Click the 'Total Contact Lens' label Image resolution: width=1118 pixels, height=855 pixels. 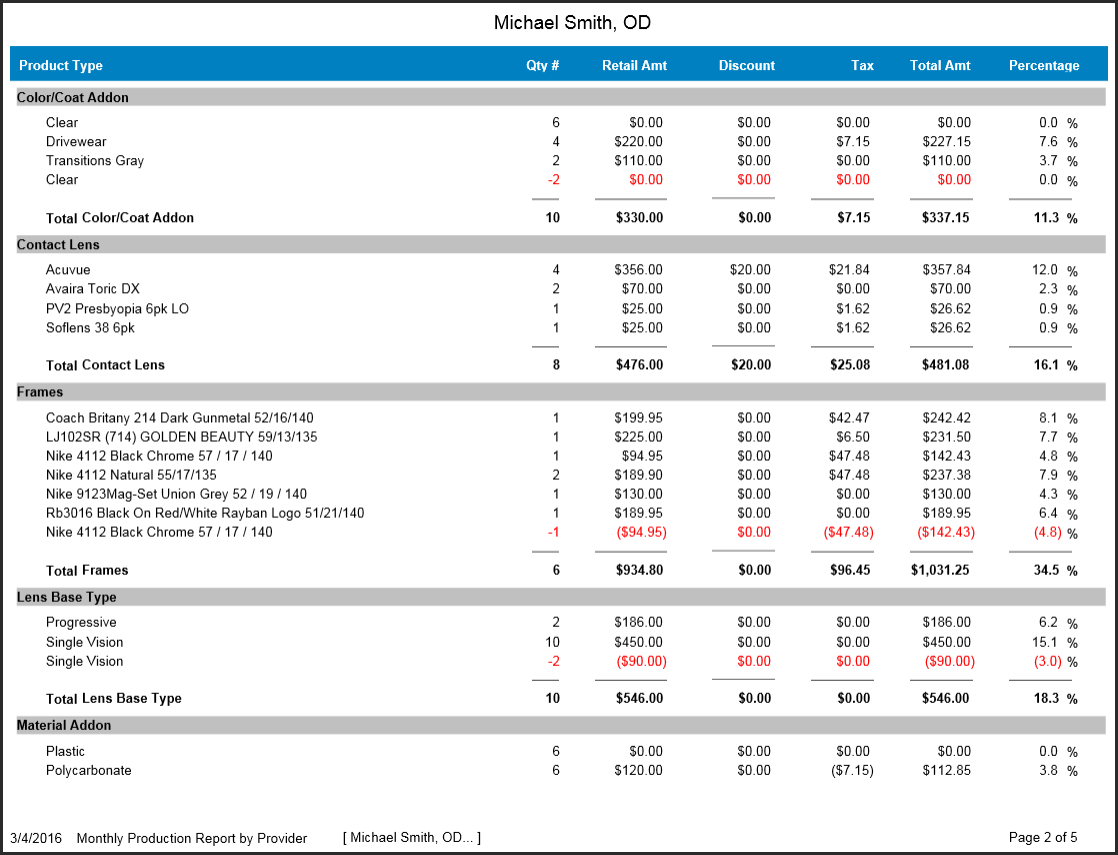point(106,366)
